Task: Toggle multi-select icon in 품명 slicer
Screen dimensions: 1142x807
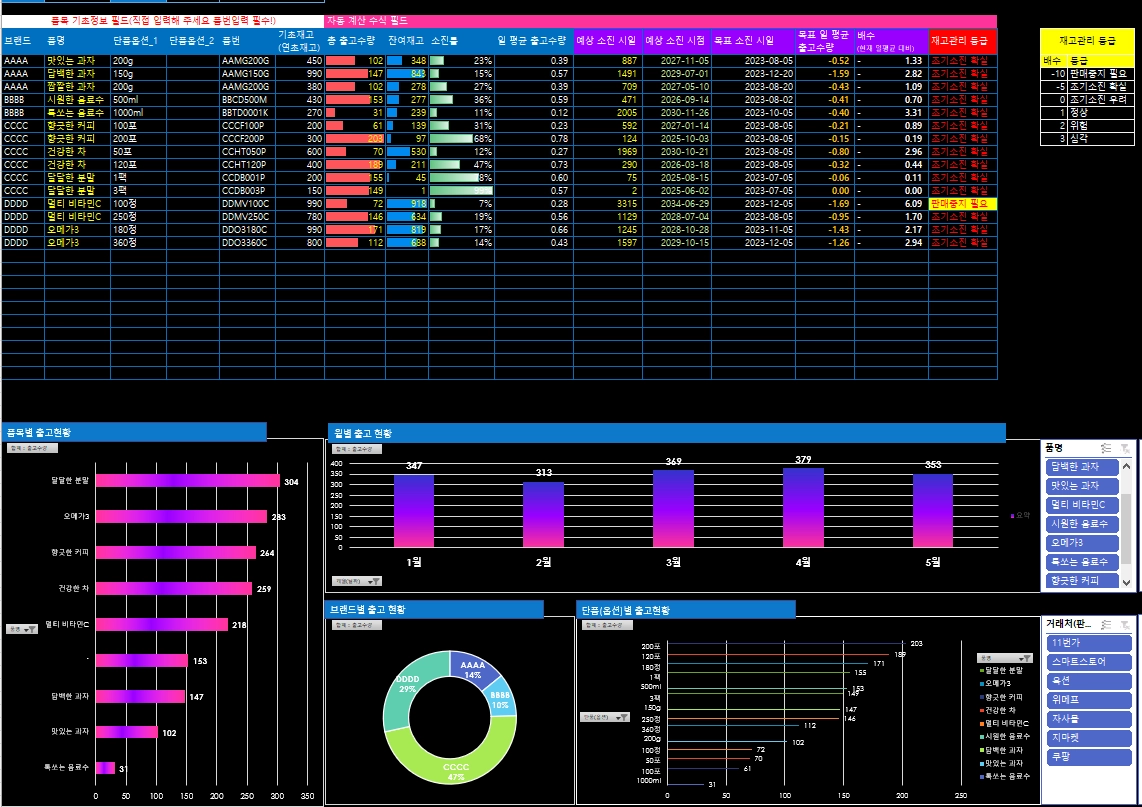Action: [x=1106, y=448]
